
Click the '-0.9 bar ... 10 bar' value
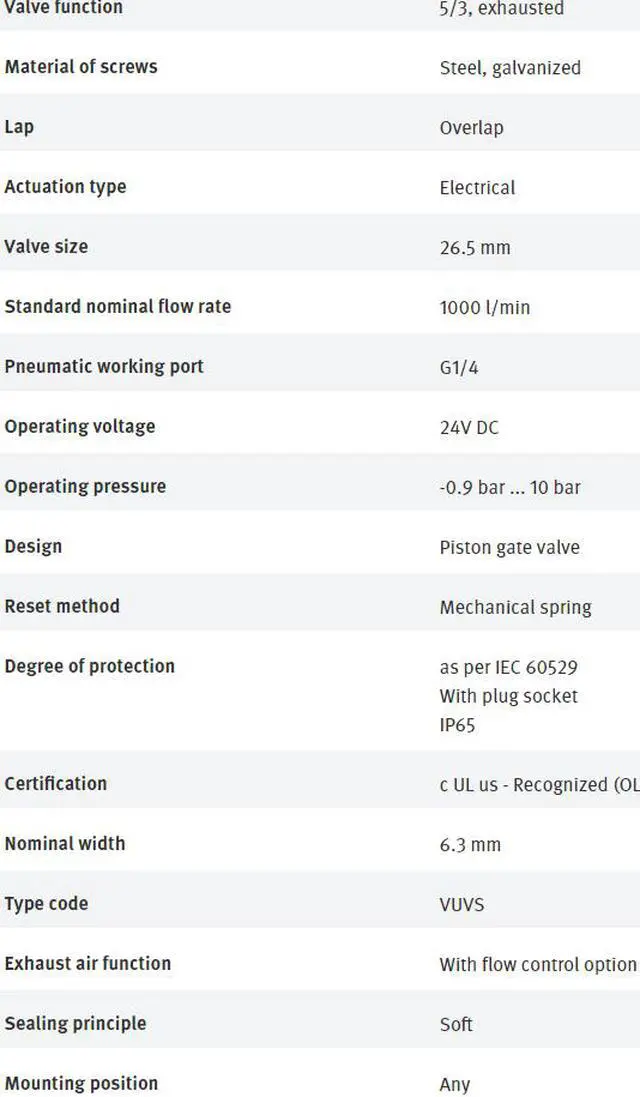tap(510, 488)
